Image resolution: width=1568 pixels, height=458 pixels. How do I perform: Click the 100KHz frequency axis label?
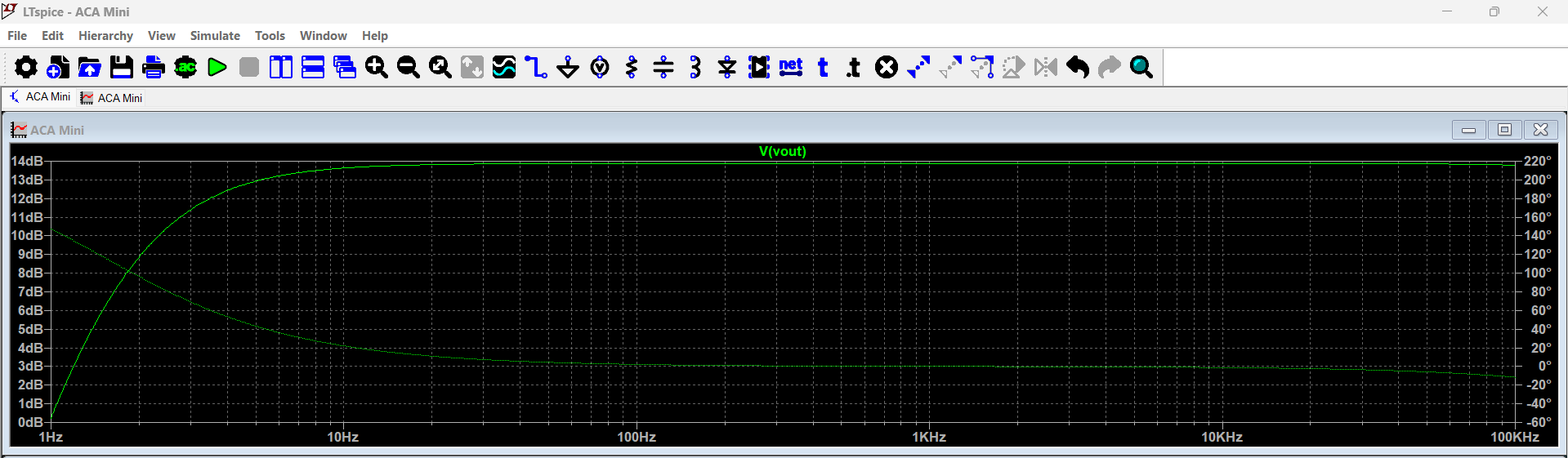point(1514,437)
